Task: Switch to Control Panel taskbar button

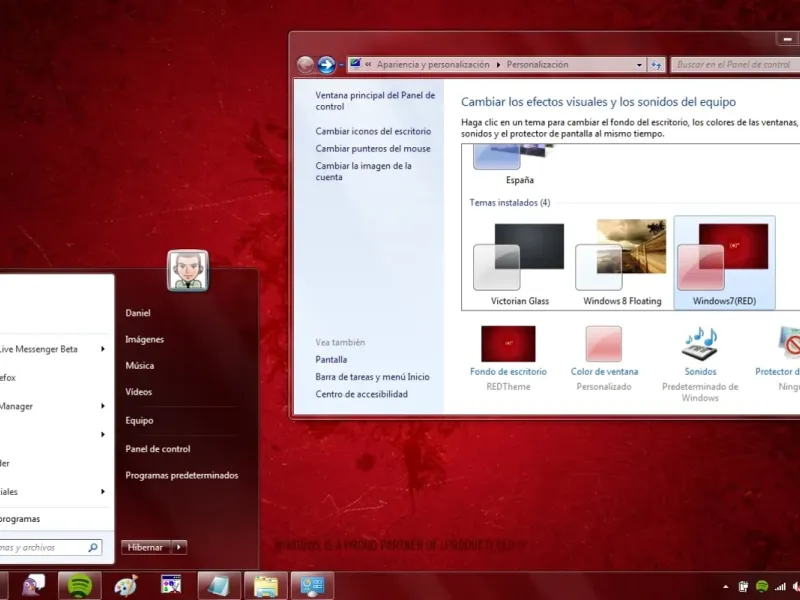Action: 312,586
